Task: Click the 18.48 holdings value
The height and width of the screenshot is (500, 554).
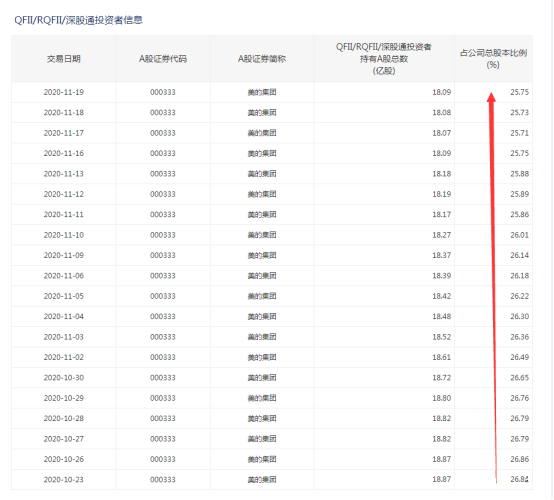Action: [442, 317]
